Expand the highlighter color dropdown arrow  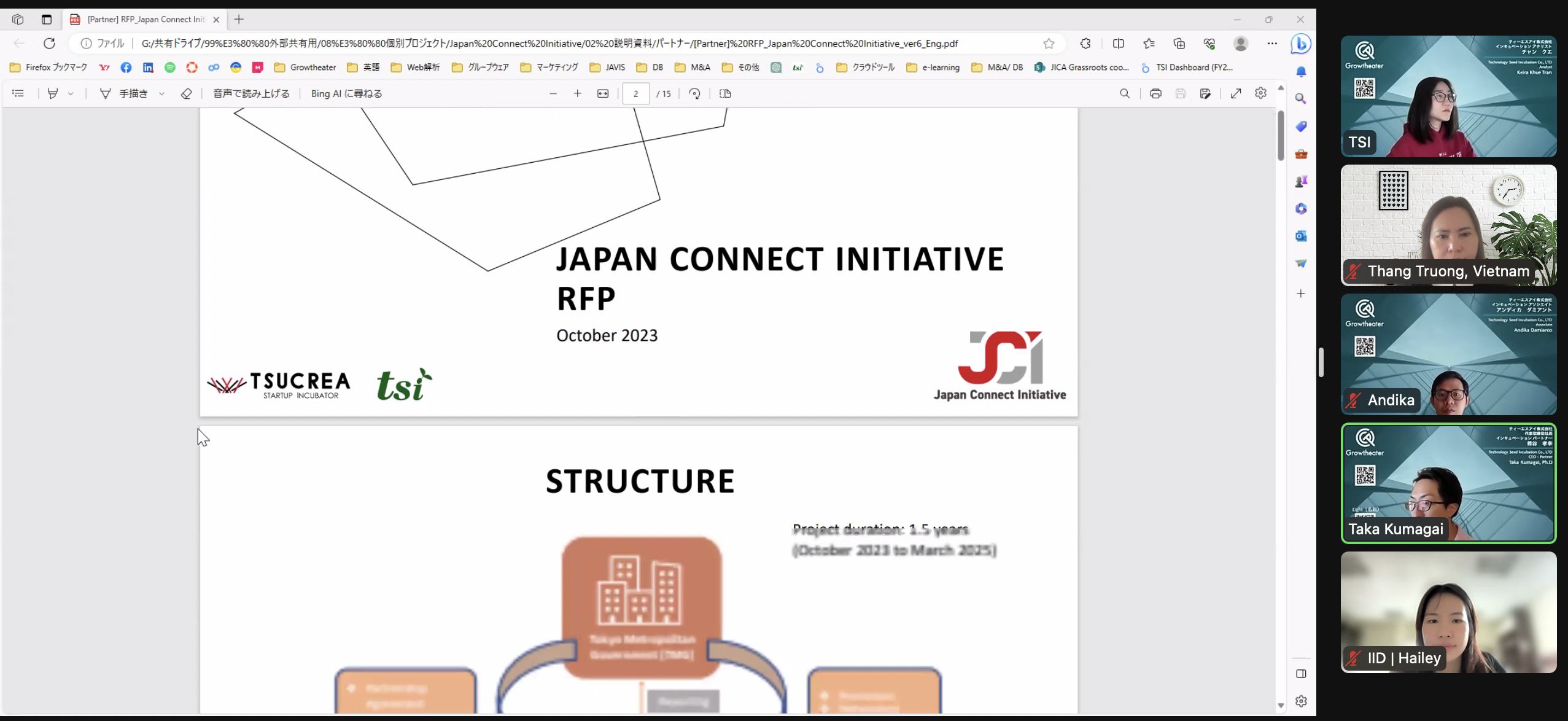(x=71, y=93)
